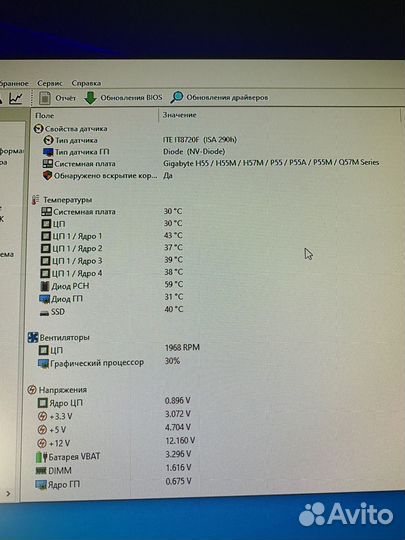The width and height of the screenshot is (405, 540).
Task: Click the Напряжения voltage icon
Action: (x=32, y=390)
